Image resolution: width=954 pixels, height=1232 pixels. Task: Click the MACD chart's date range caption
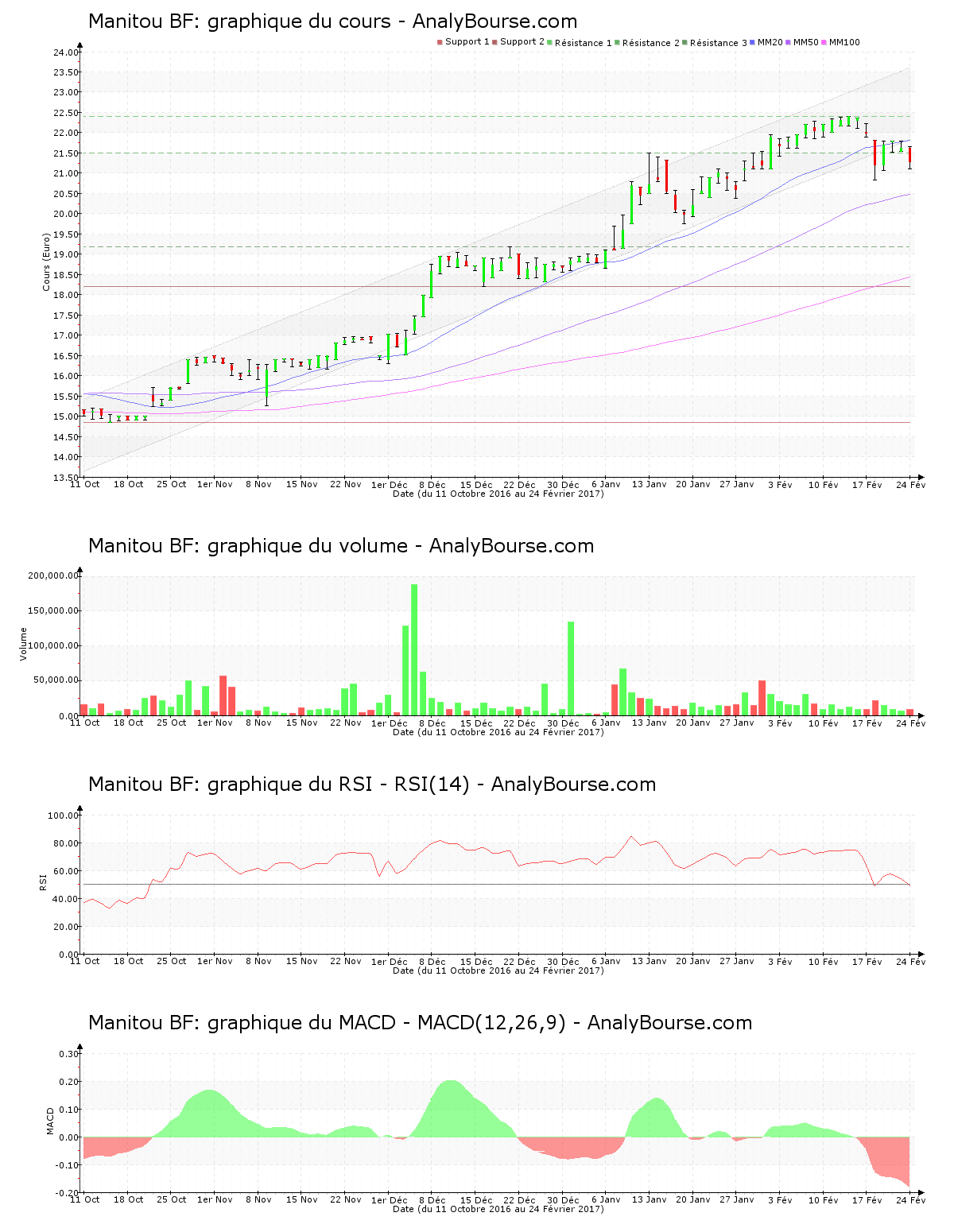[498, 1209]
